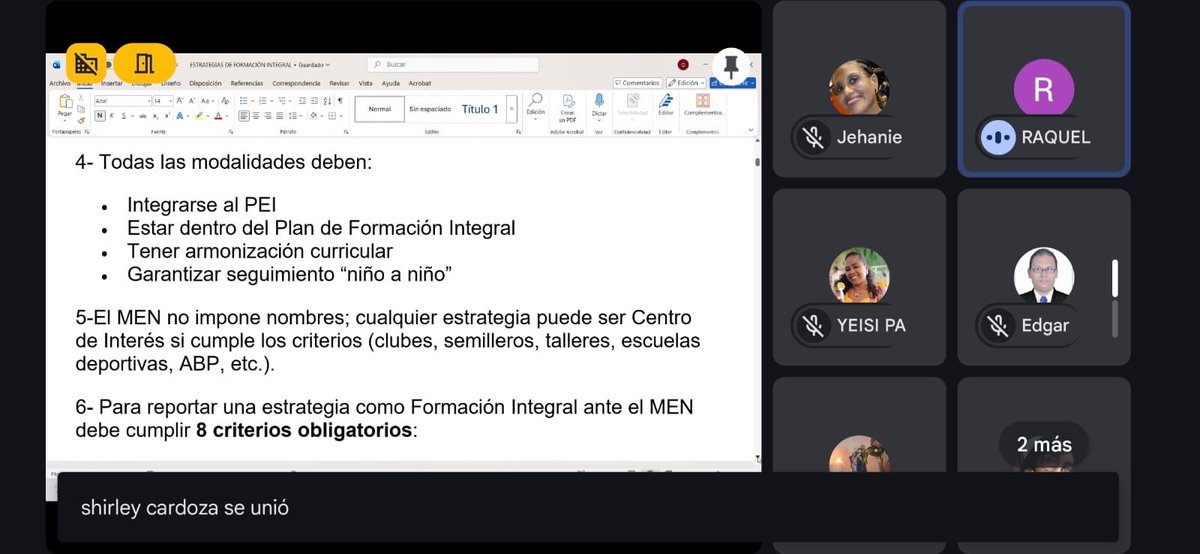Expand the styles gallery
This screenshot has height=554, width=1200.
point(511,109)
